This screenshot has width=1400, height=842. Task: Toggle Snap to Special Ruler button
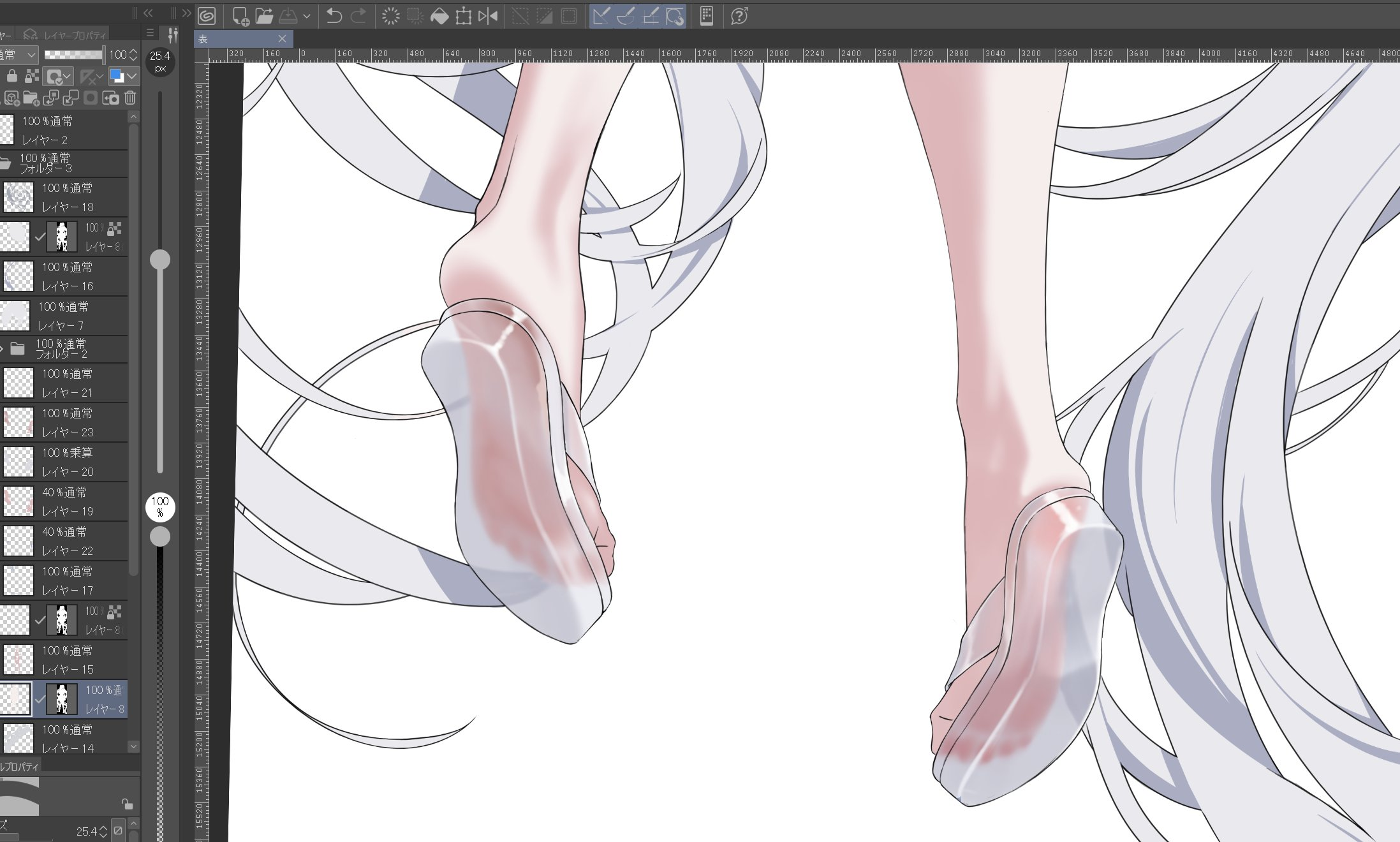[x=626, y=16]
